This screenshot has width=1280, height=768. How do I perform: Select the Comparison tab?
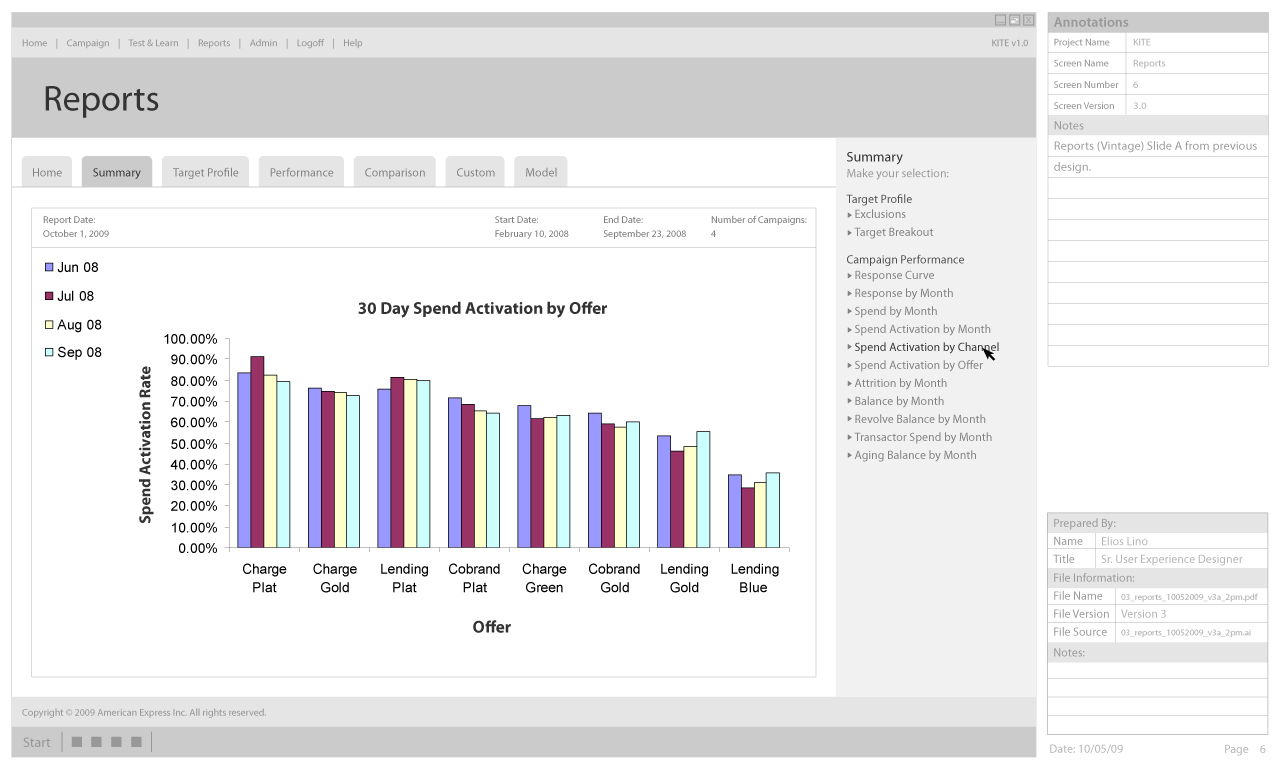[x=394, y=172]
